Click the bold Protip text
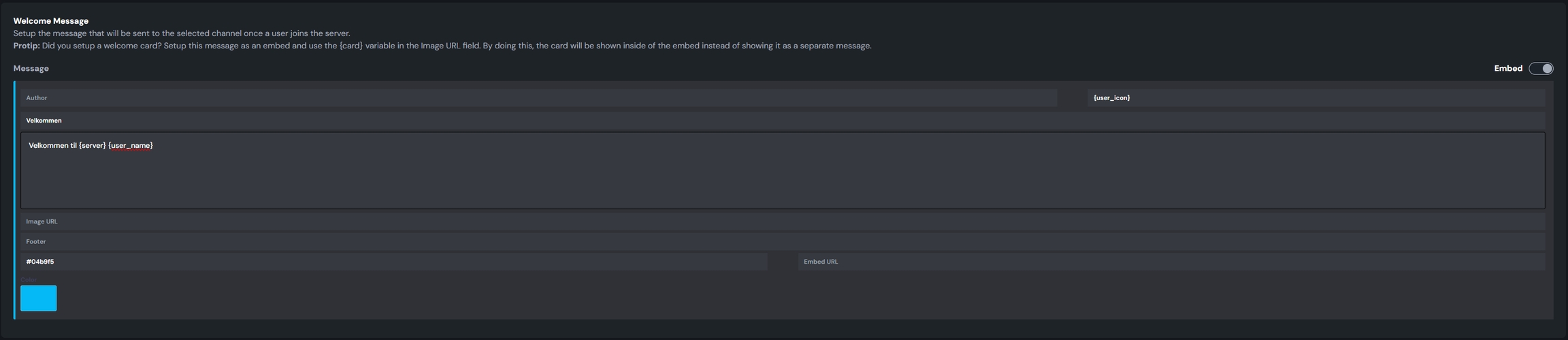 (27, 46)
